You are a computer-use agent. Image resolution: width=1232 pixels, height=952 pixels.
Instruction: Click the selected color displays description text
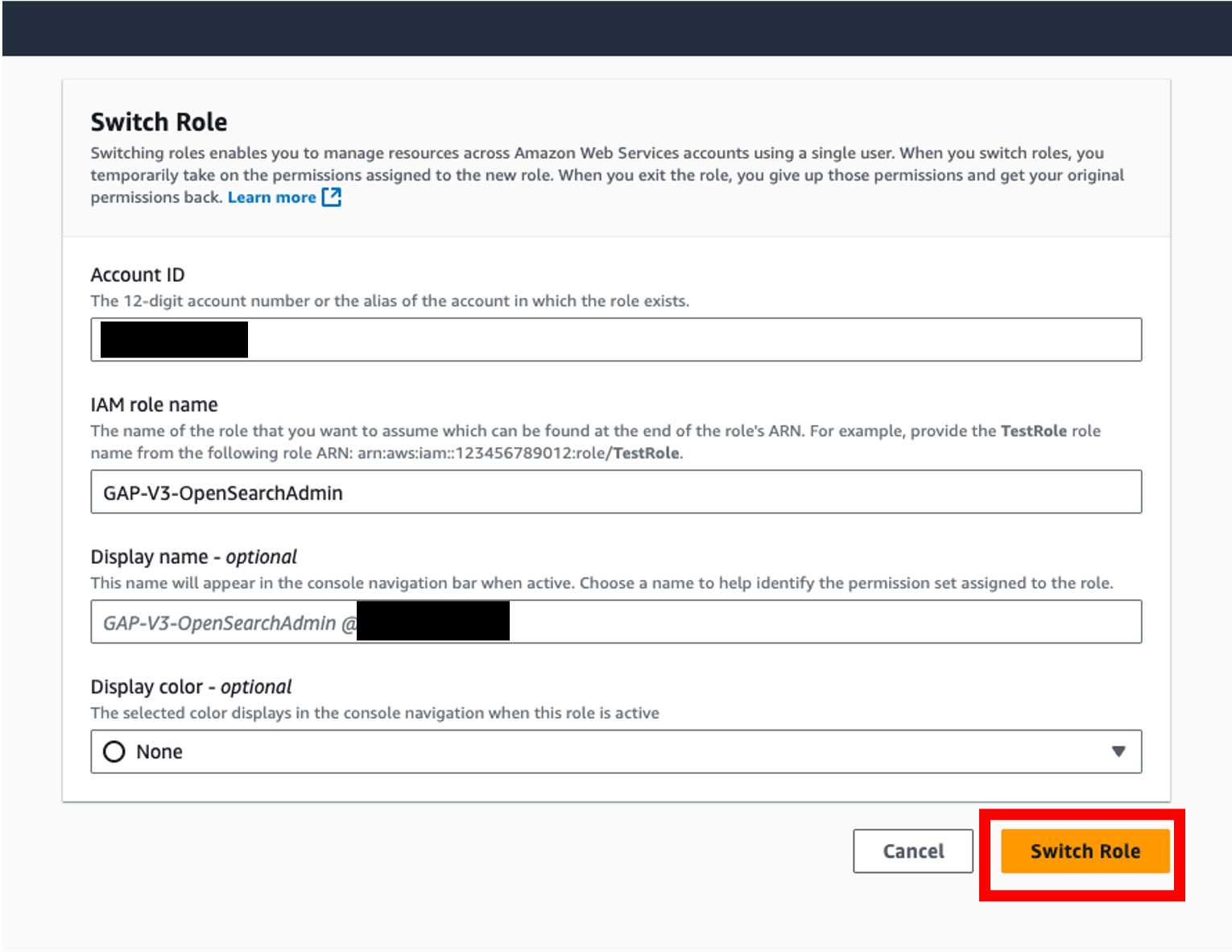(375, 713)
